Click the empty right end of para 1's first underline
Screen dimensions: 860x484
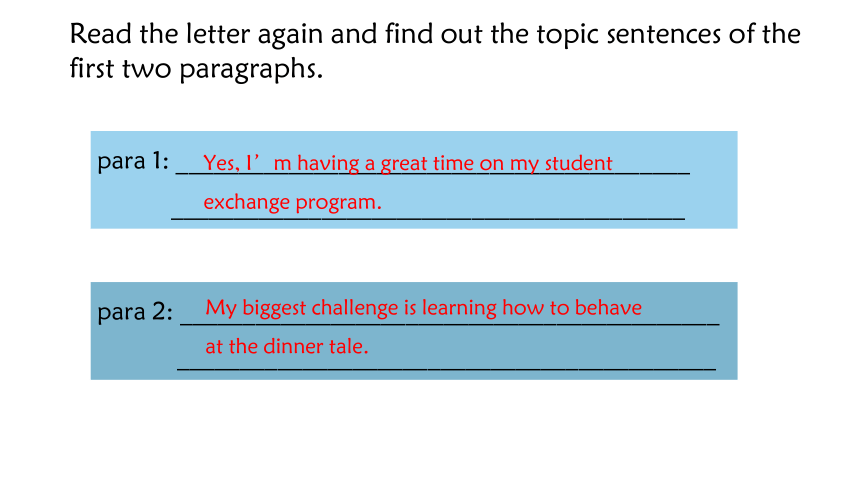(652, 171)
